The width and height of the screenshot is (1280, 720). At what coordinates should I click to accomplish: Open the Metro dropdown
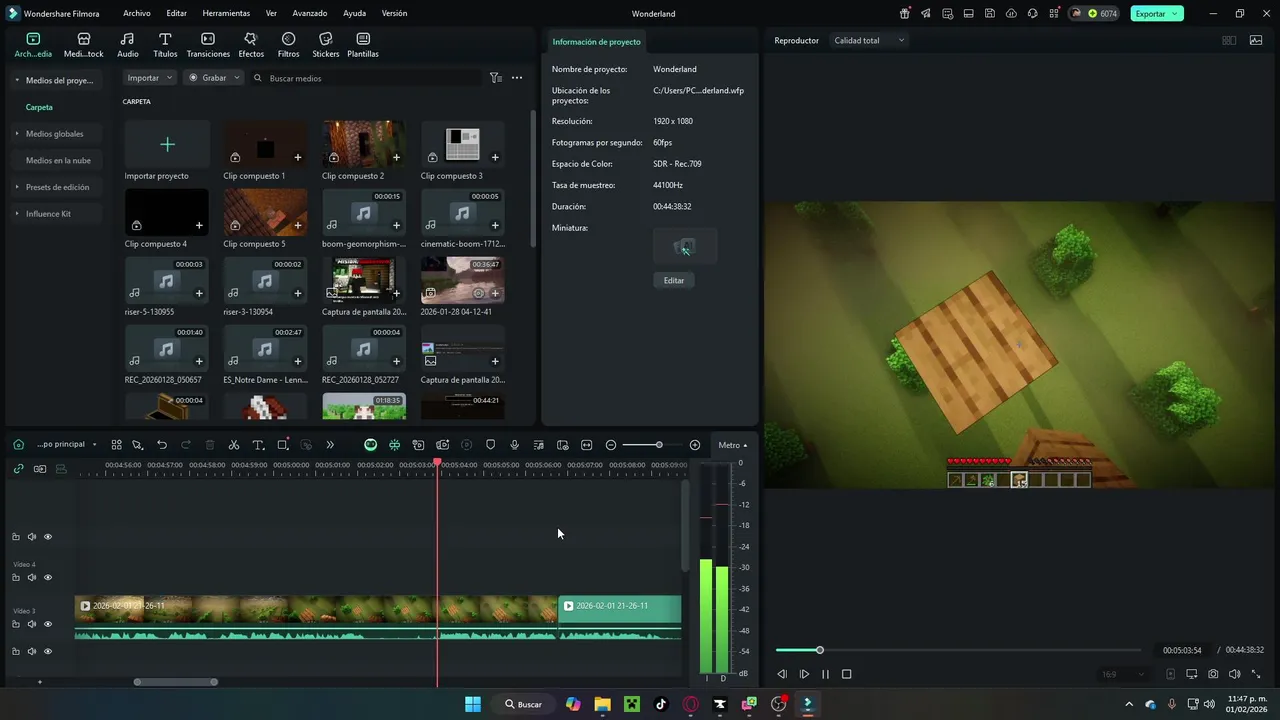(732, 445)
